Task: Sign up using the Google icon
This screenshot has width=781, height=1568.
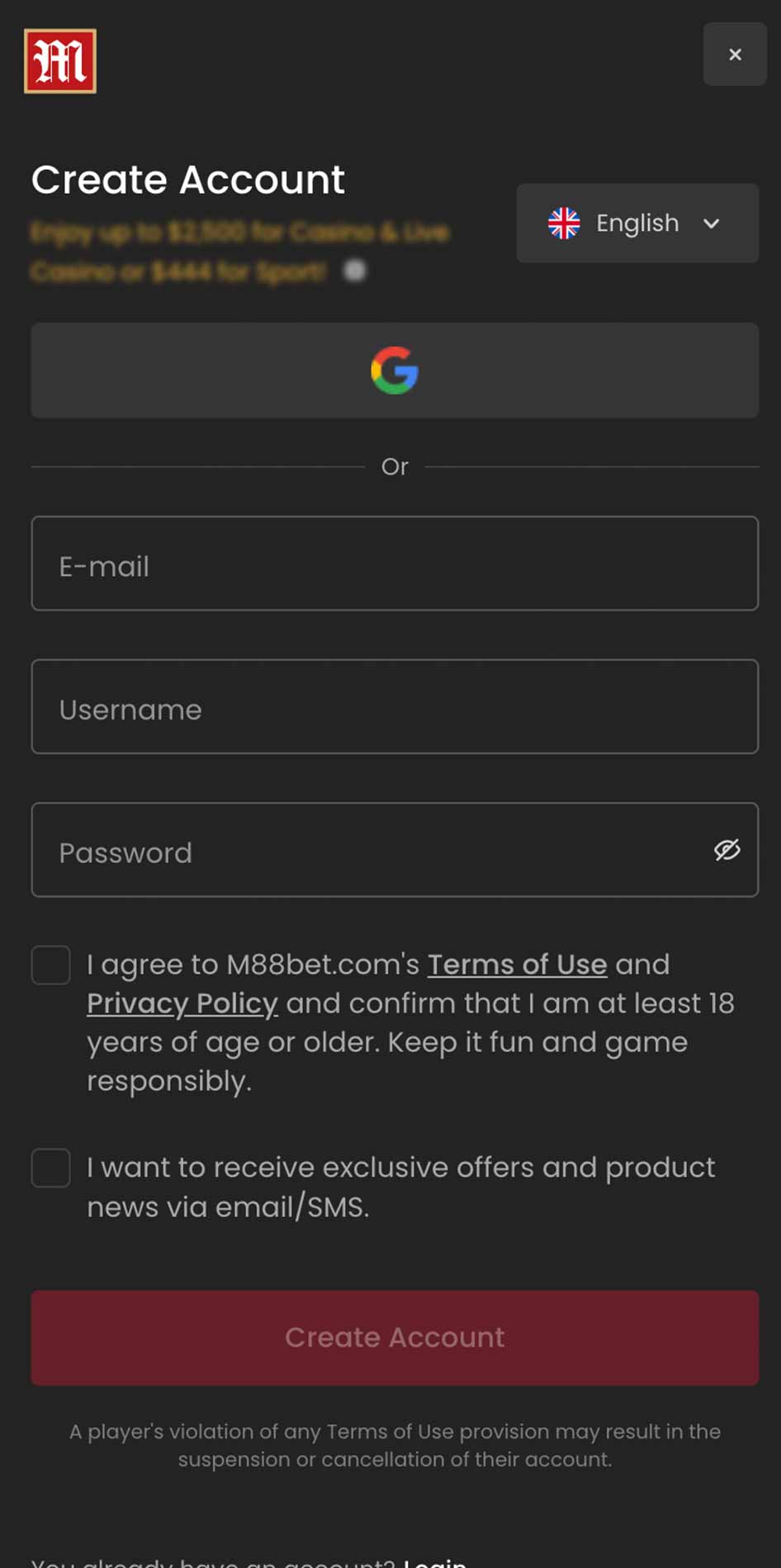Action: [x=395, y=370]
